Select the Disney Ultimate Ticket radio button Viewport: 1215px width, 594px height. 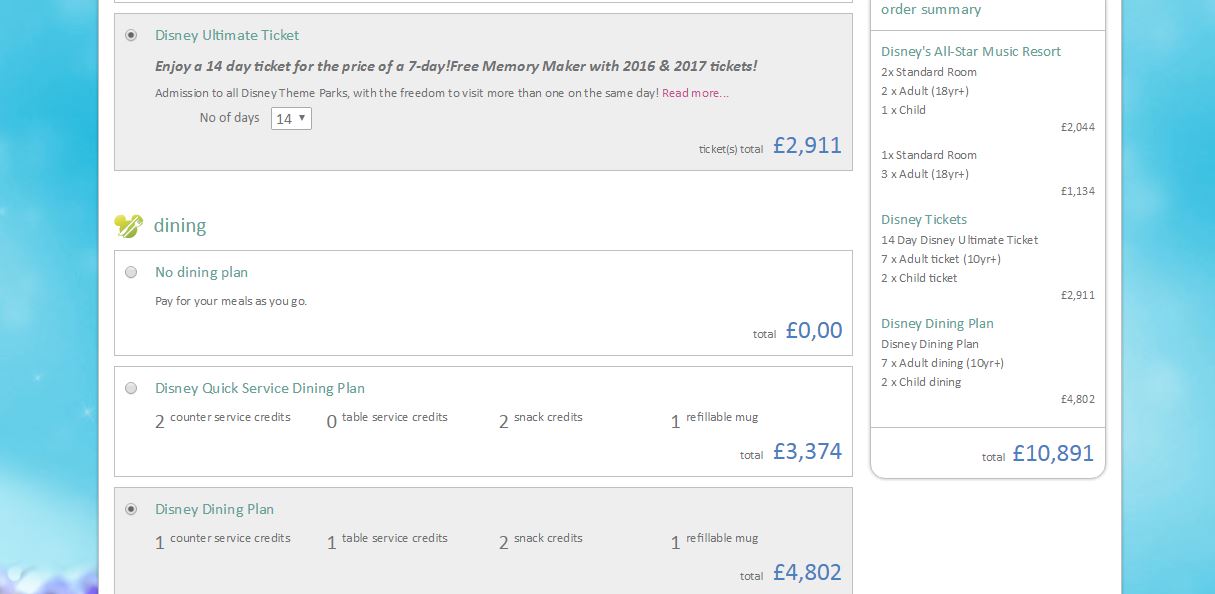click(x=131, y=35)
